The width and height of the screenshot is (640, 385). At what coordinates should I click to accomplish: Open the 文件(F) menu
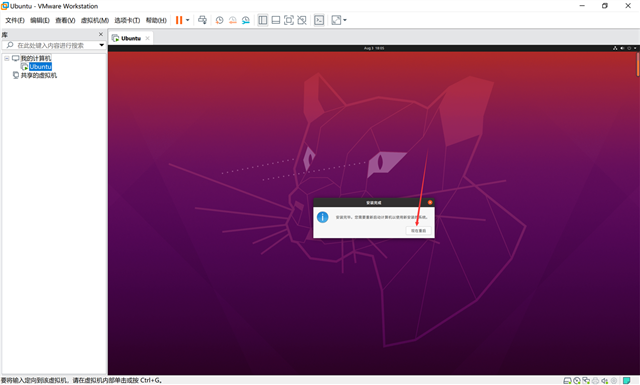(15, 20)
